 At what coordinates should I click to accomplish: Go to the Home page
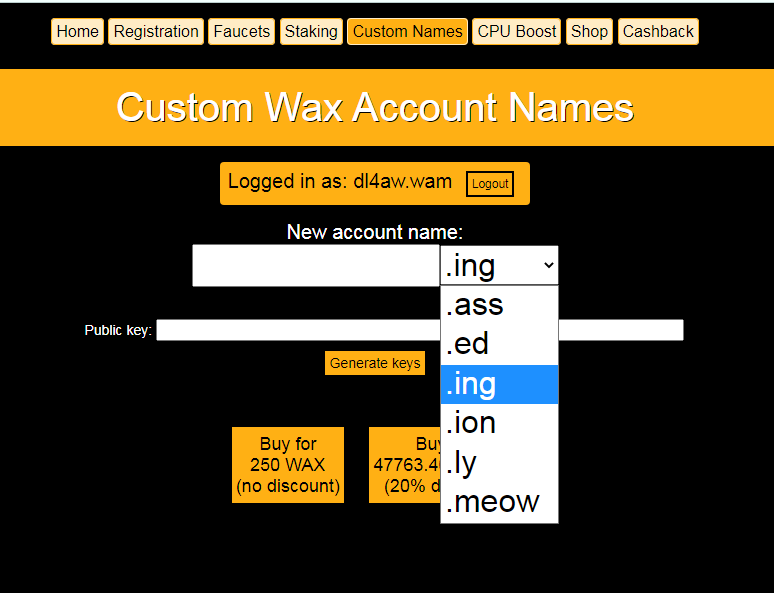click(x=77, y=32)
